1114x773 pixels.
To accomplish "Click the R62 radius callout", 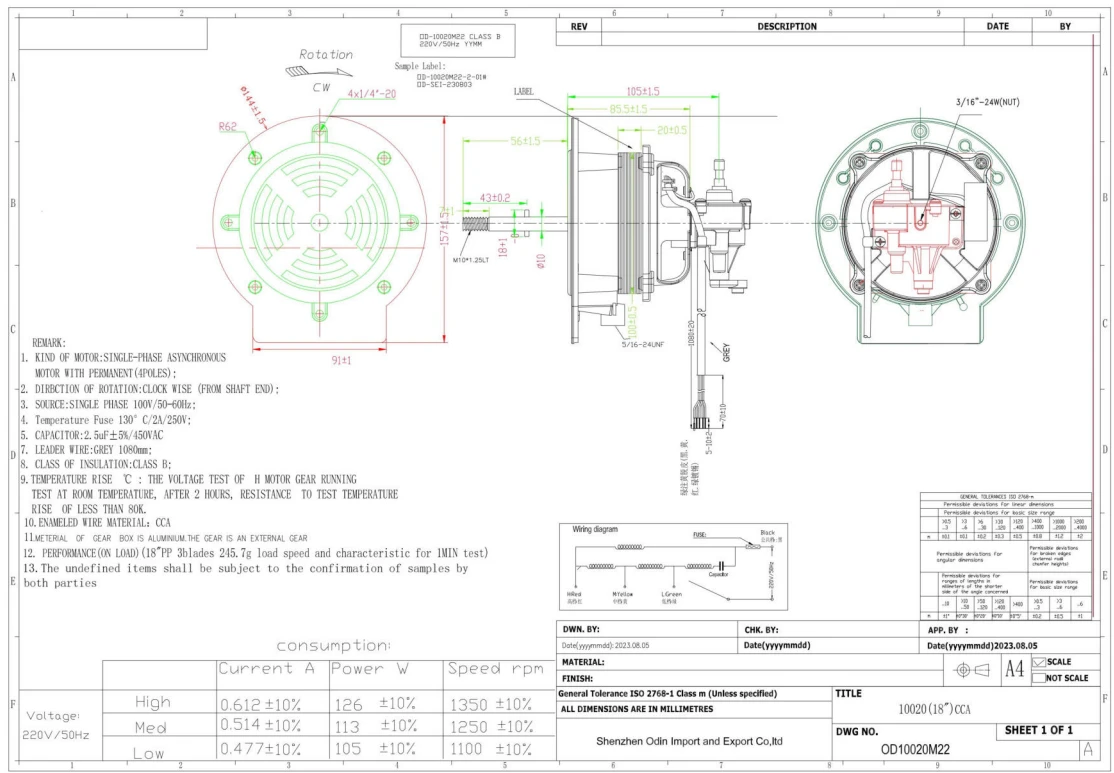I will pyautogui.click(x=227, y=127).
